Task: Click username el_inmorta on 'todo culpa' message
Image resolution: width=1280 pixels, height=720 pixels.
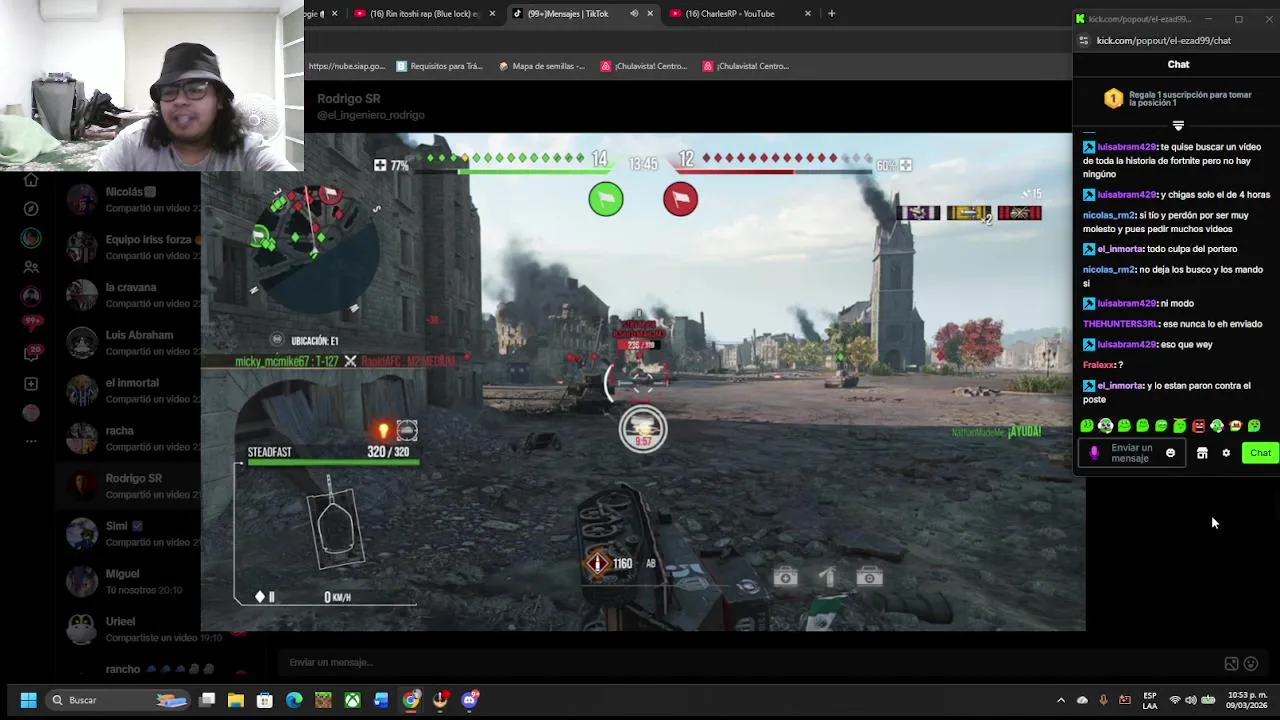Action: pos(1120,249)
